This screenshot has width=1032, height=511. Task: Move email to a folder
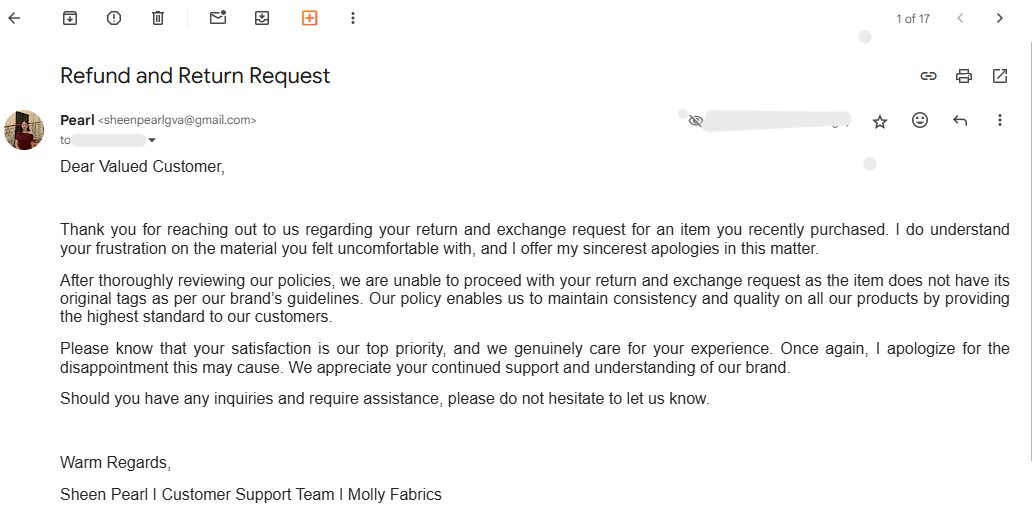pos(262,18)
